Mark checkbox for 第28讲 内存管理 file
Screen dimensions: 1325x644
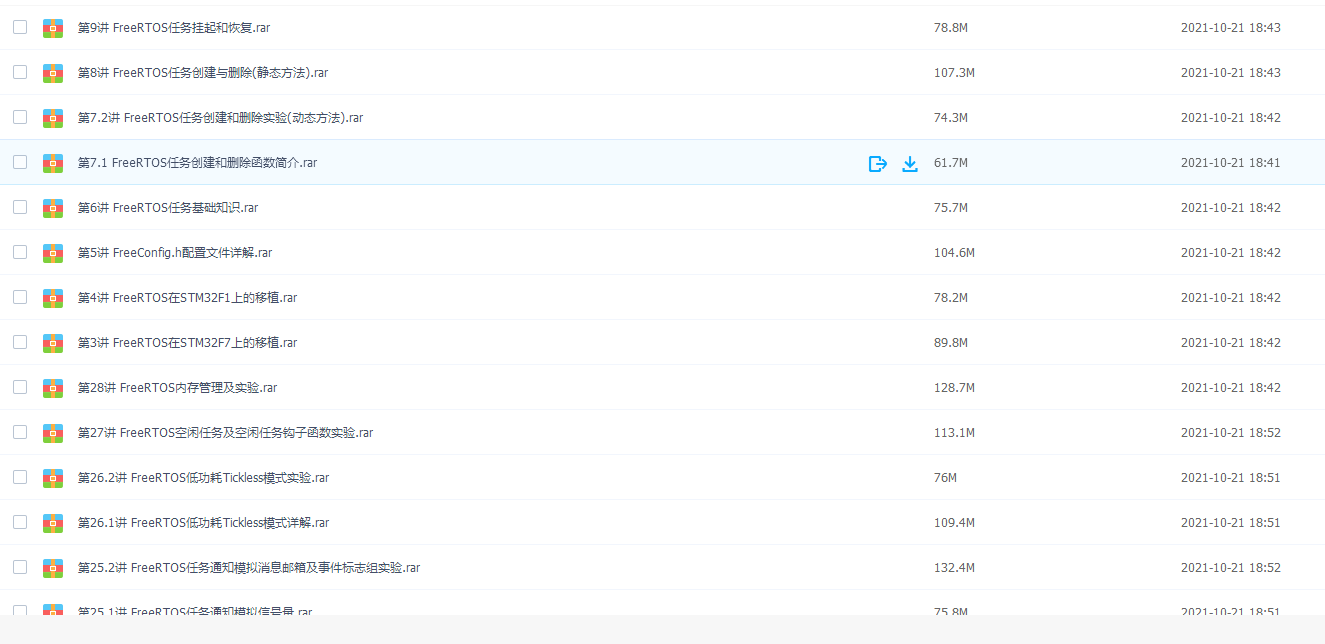pyautogui.click(x=20, y=387)
